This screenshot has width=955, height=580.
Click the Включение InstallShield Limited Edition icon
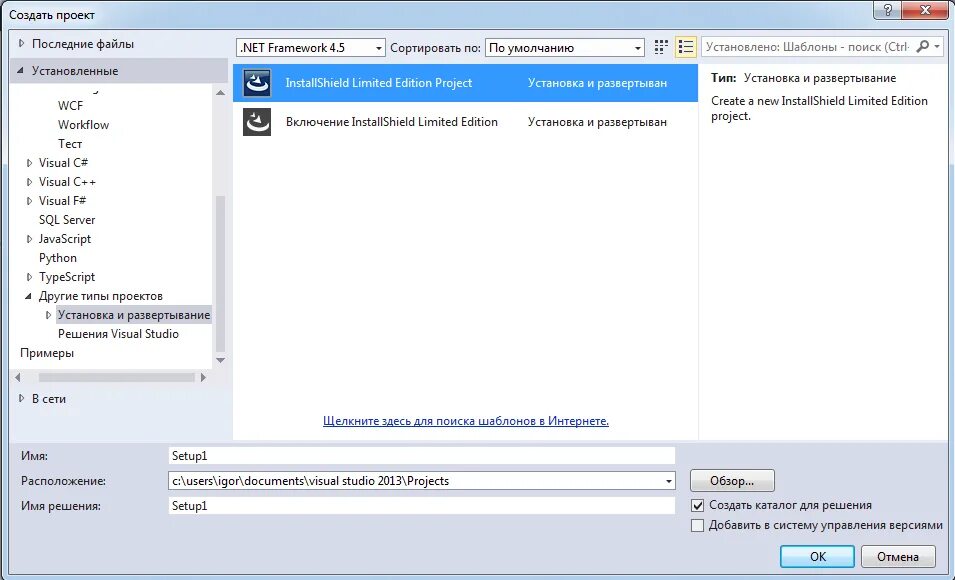tap(256, 122)
